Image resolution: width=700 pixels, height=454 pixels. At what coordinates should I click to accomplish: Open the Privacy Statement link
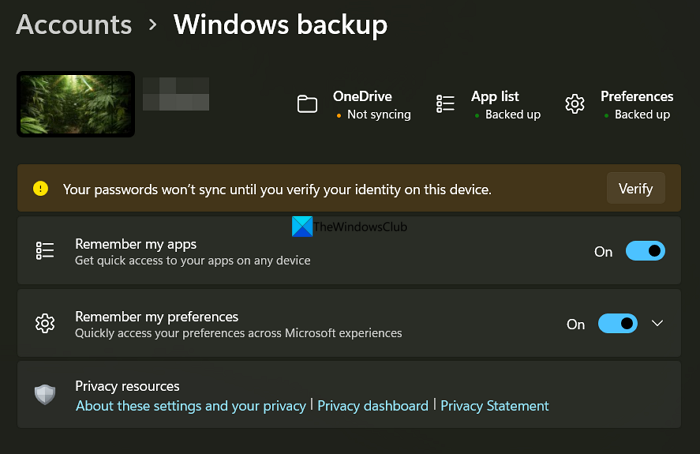495,406
